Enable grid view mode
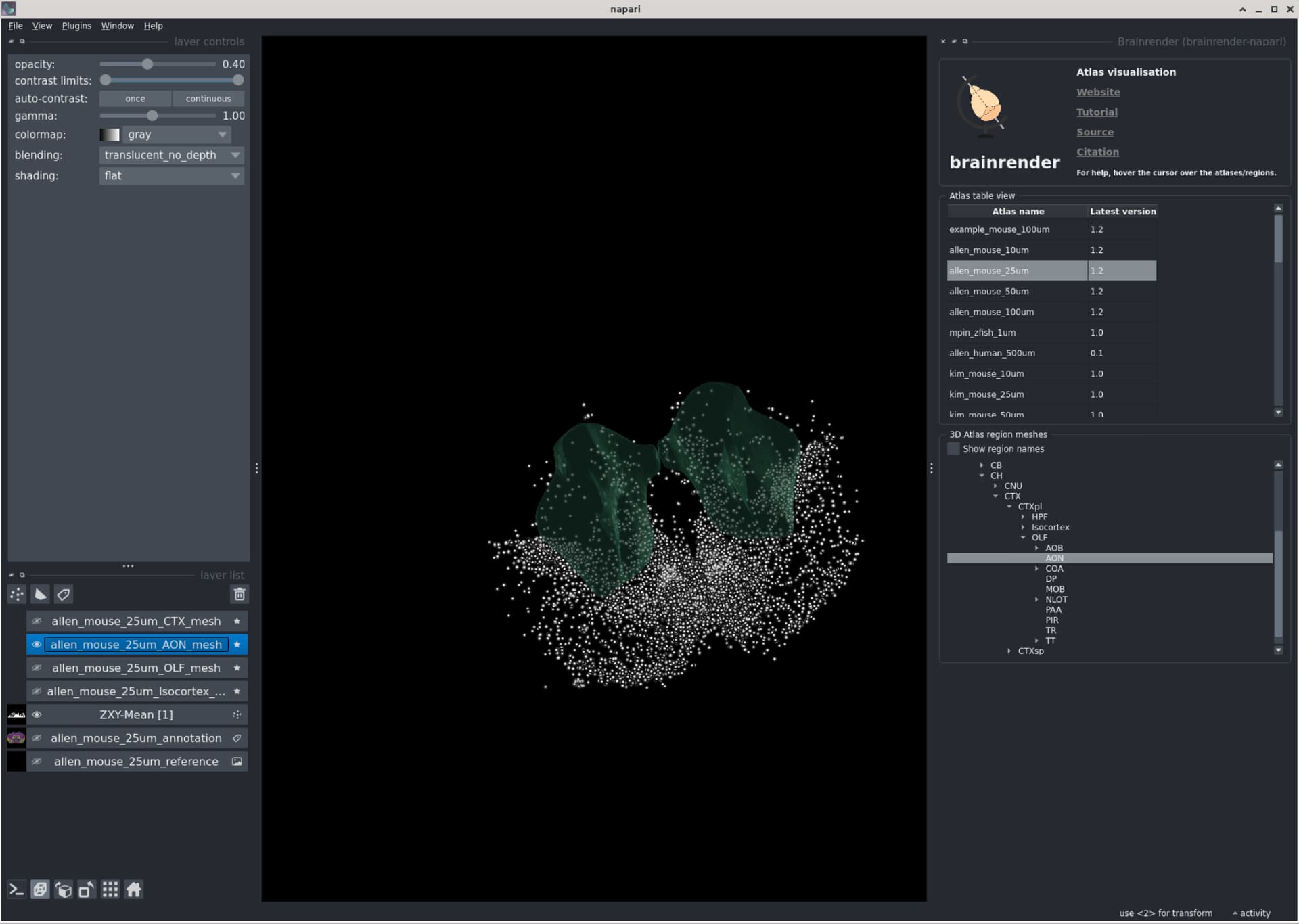Viewport: 1299px width, 924px height. coord(110,890)
